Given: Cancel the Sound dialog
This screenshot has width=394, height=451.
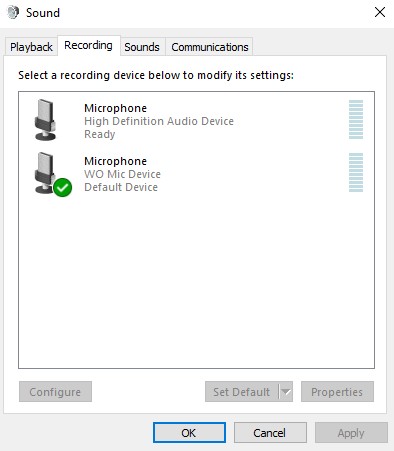Looking at the screenshot, I should click(270, 433).
